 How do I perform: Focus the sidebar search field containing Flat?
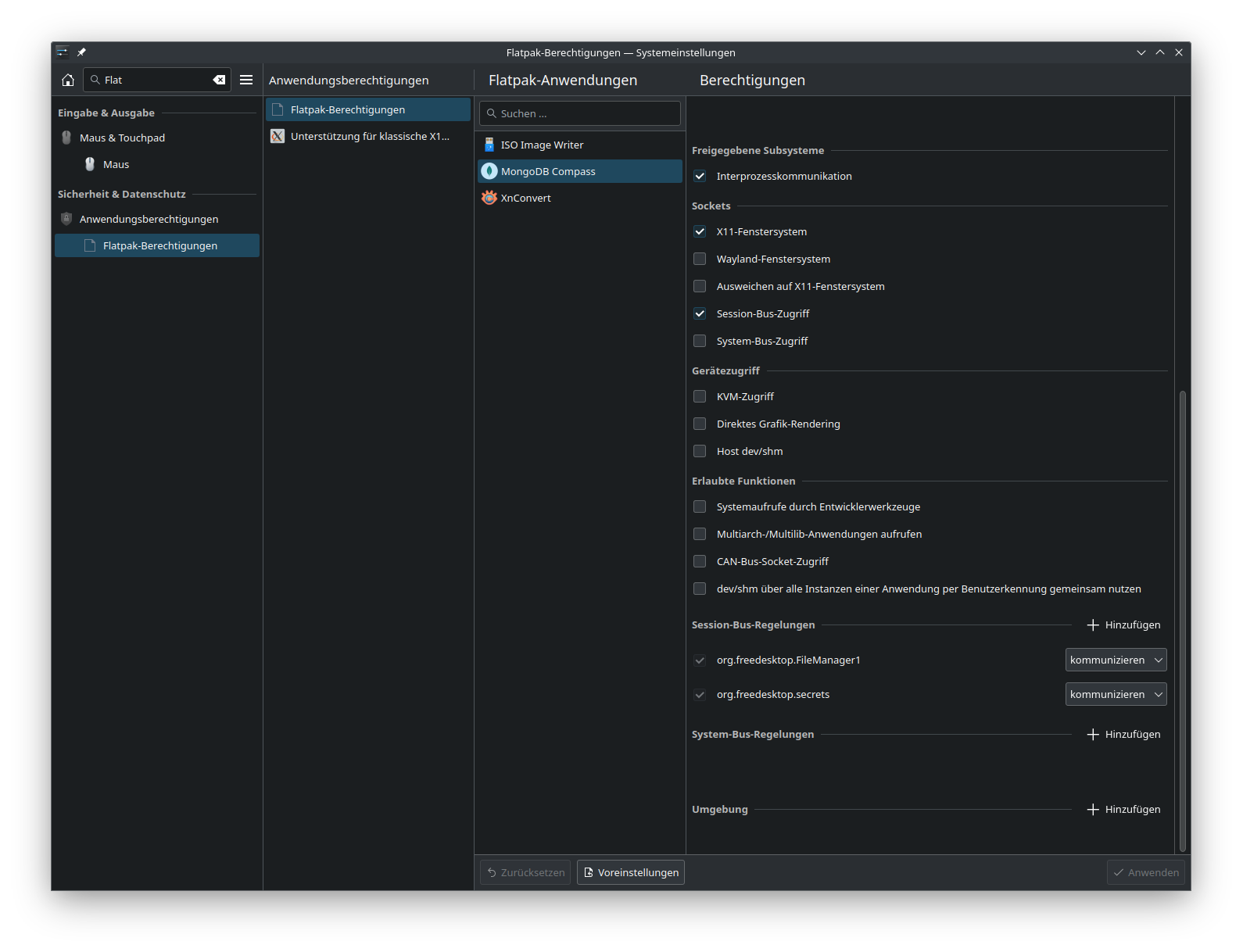[x=156, y=80]
